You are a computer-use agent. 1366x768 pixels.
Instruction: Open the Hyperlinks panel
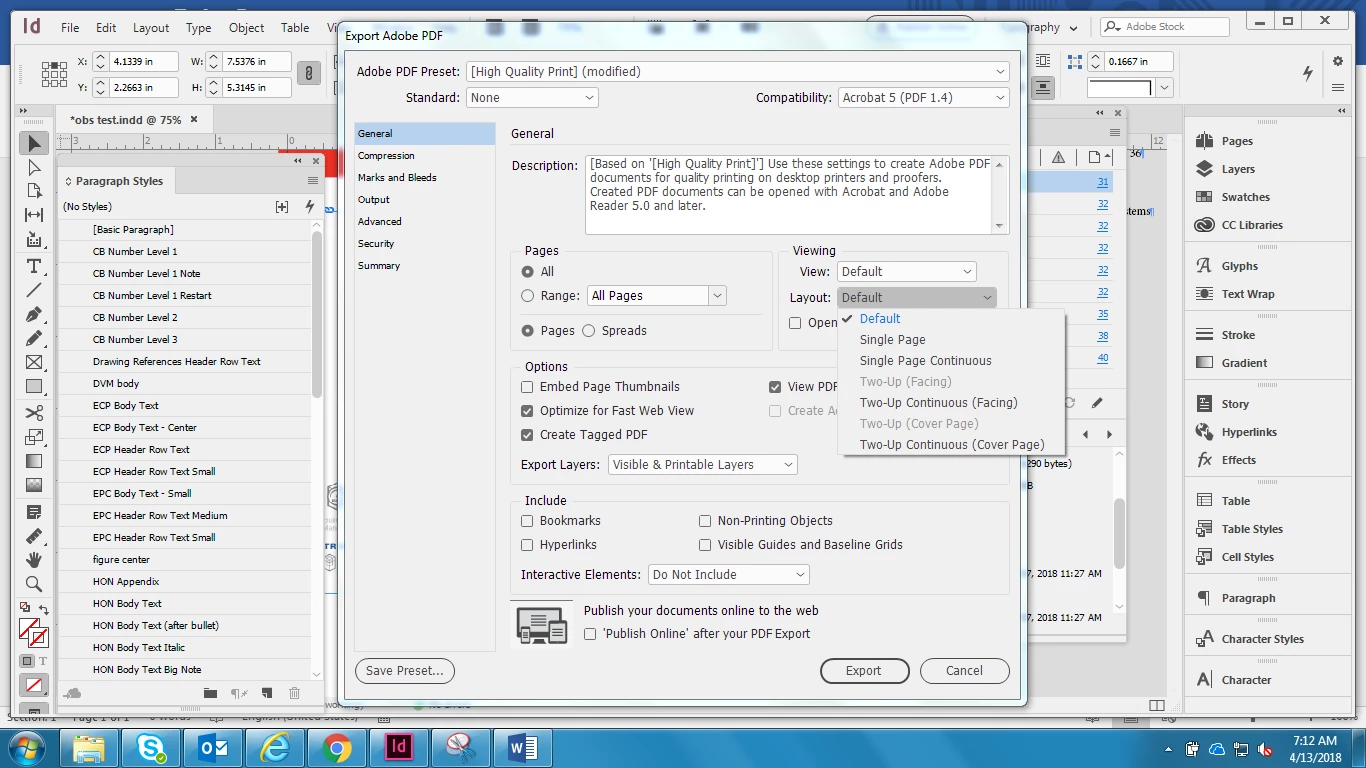click(x=1249, y=432)
